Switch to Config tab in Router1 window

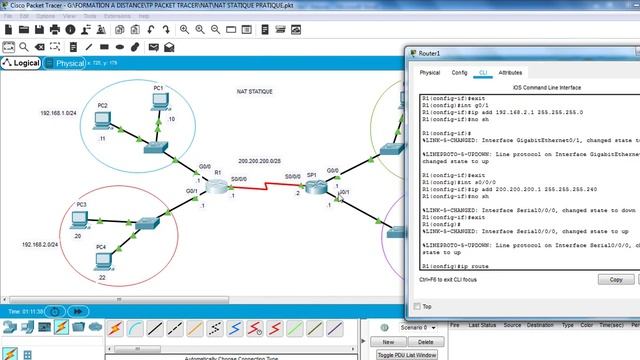tap(459, 73)
